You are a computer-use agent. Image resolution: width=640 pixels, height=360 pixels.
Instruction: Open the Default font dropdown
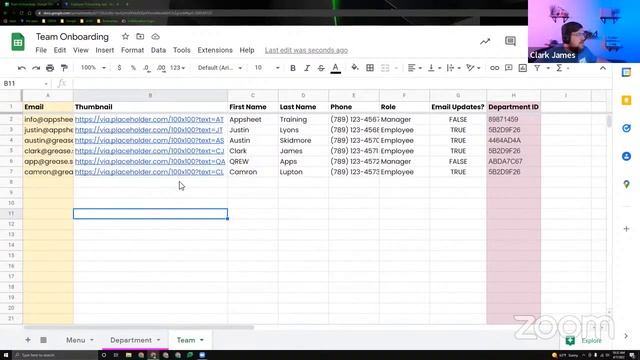(x=220, y=68)
